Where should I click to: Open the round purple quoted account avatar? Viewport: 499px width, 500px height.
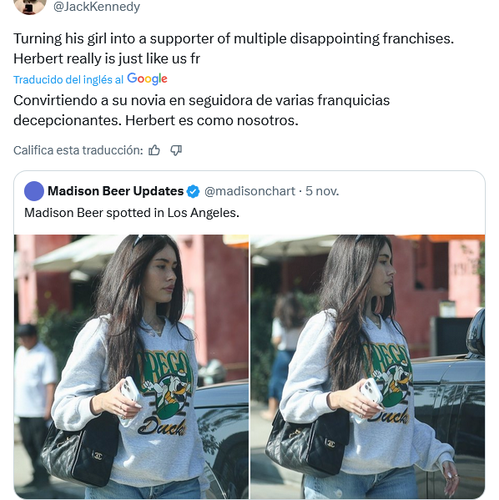point(34,191)
